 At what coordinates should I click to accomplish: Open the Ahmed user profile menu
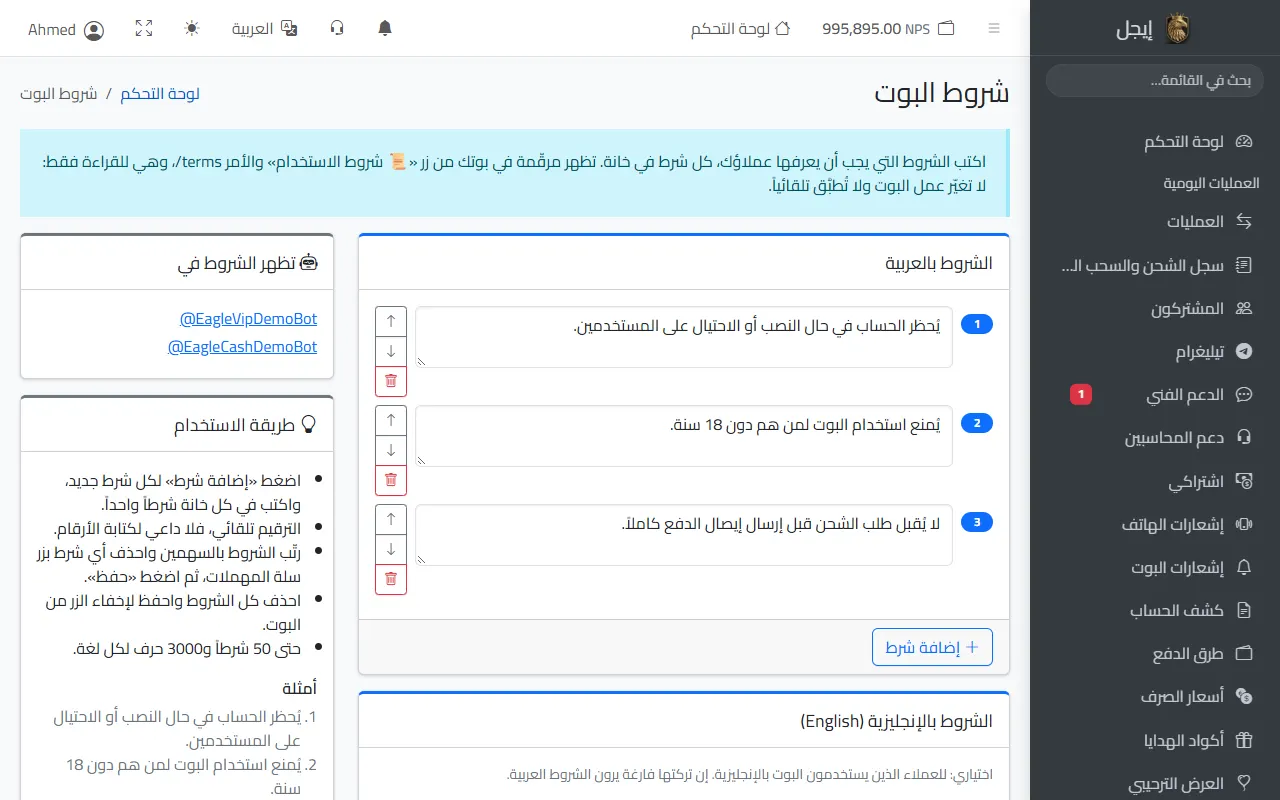point(66,30)
